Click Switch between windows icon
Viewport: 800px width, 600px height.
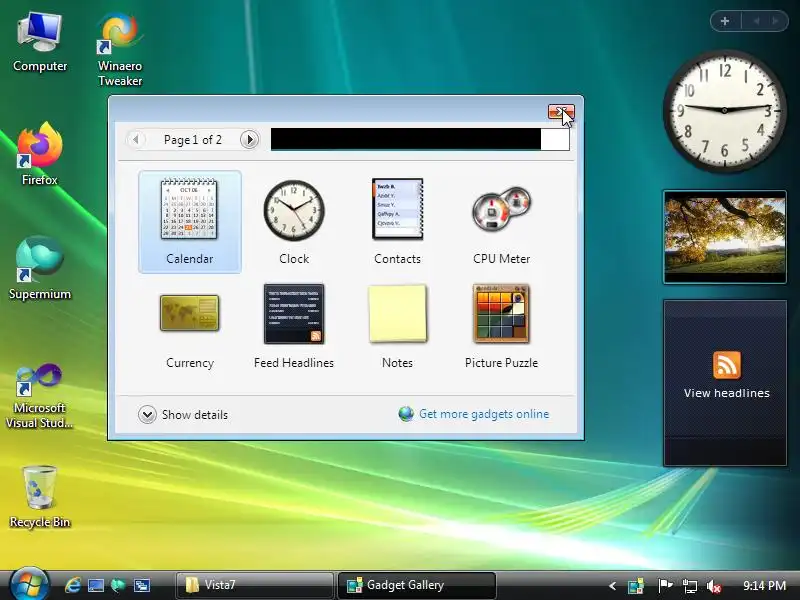141,585
